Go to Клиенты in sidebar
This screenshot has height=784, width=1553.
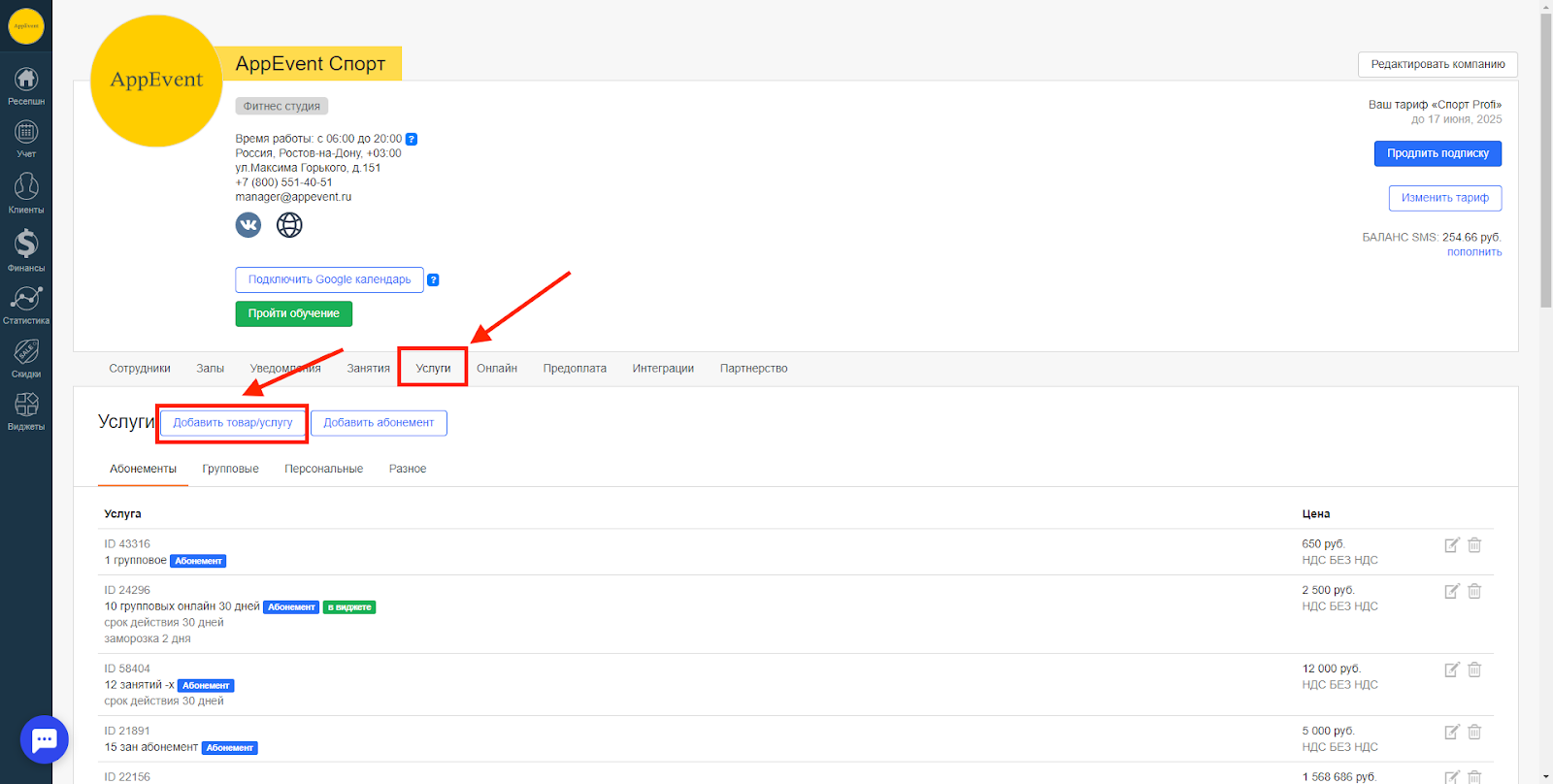point(26,192)
